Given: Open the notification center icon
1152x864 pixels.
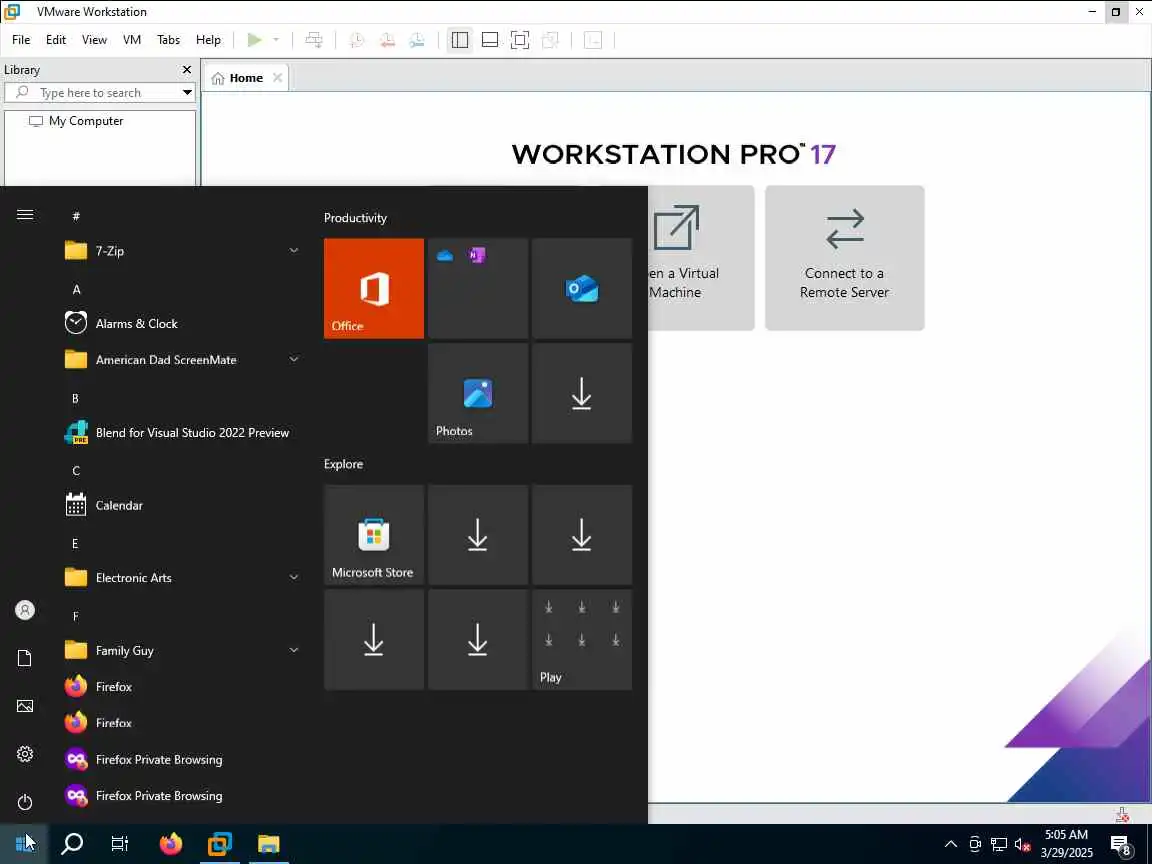Looking at the screenshot, I should tap(1121, 845).
